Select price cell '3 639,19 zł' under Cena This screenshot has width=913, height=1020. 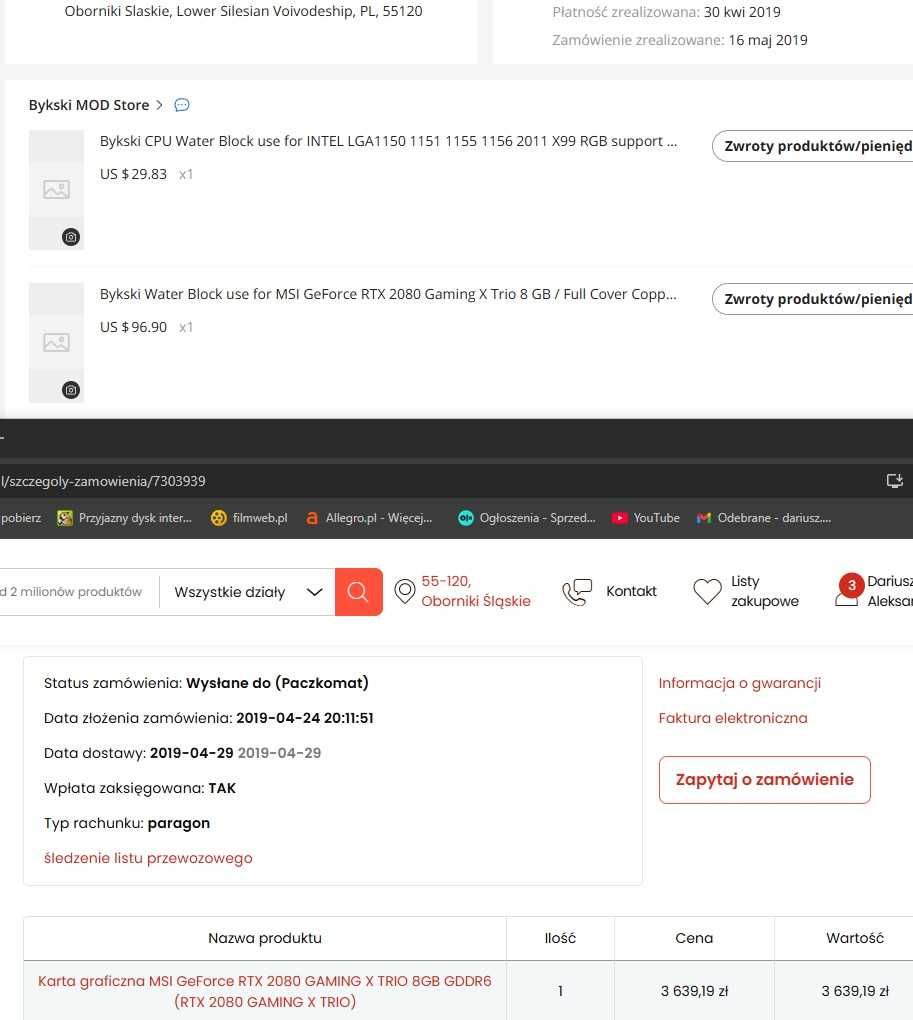[694, 991]
